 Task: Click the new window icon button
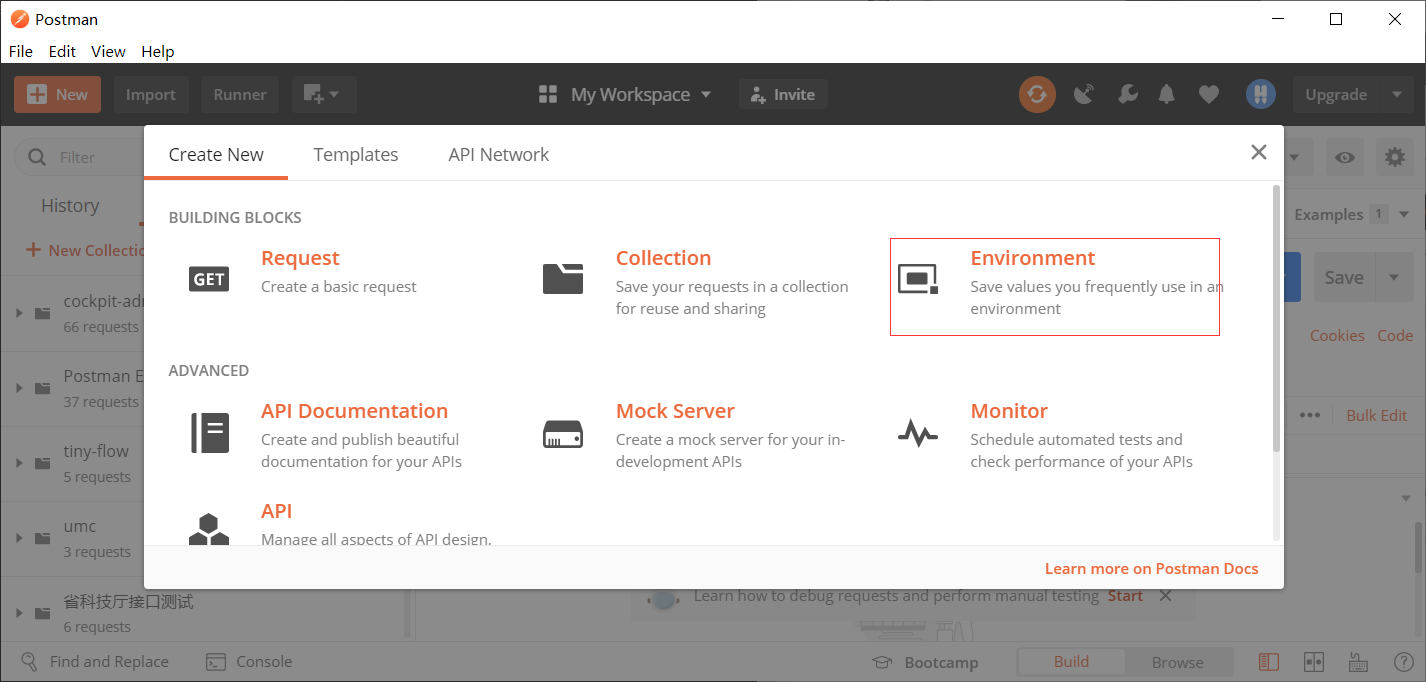(324, 95)
